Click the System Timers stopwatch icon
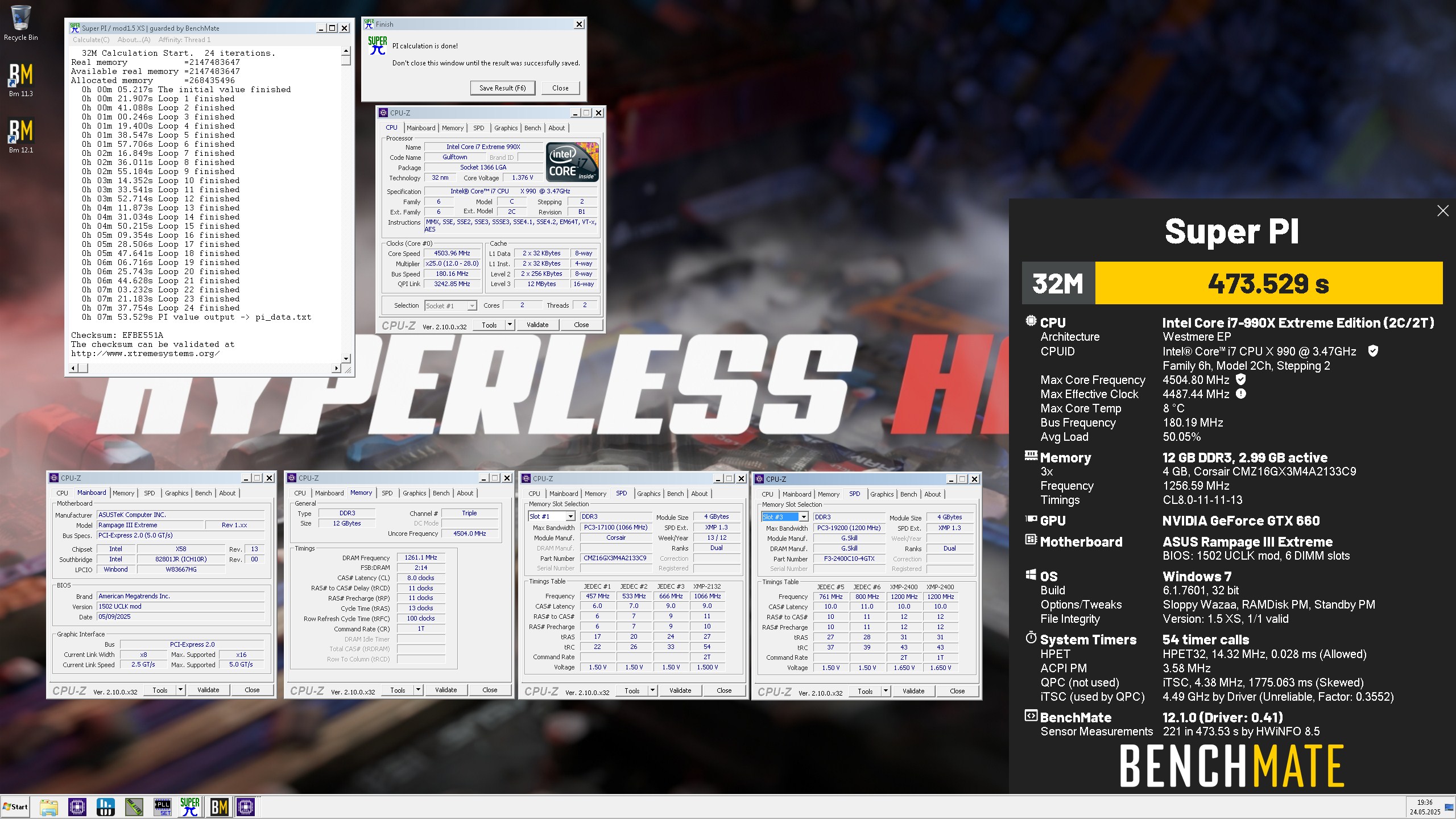 pyautogui.click(x=1031, y=637)
